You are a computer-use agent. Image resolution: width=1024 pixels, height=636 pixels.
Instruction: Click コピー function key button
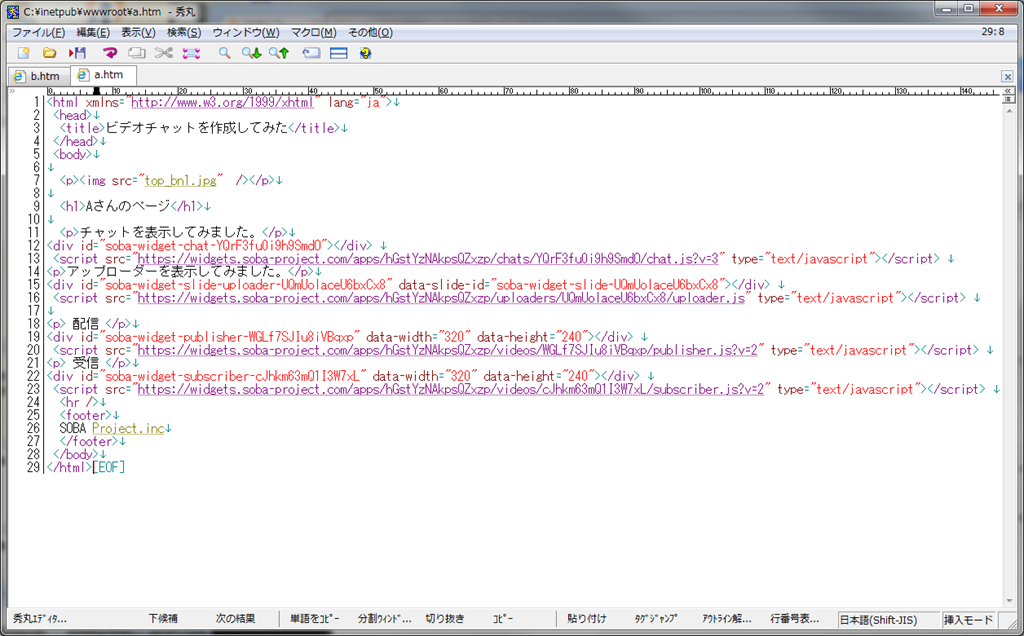(x=503, y=618)
